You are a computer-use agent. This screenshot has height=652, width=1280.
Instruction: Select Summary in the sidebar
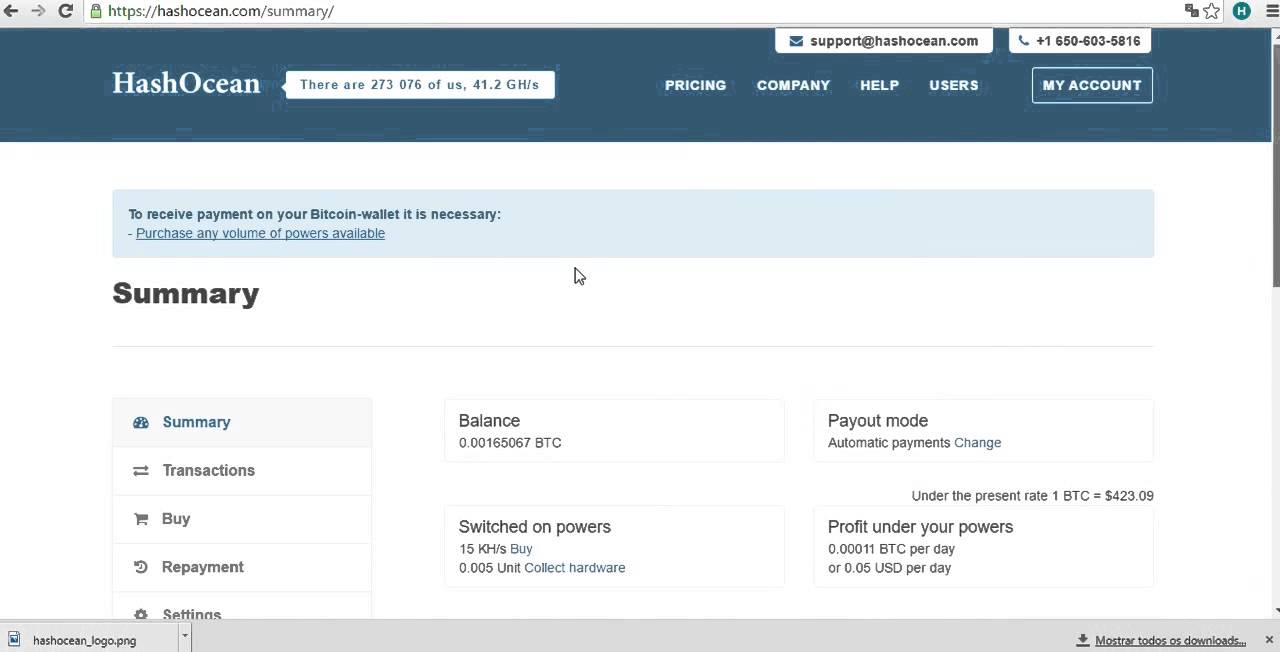tap(242, 422)
